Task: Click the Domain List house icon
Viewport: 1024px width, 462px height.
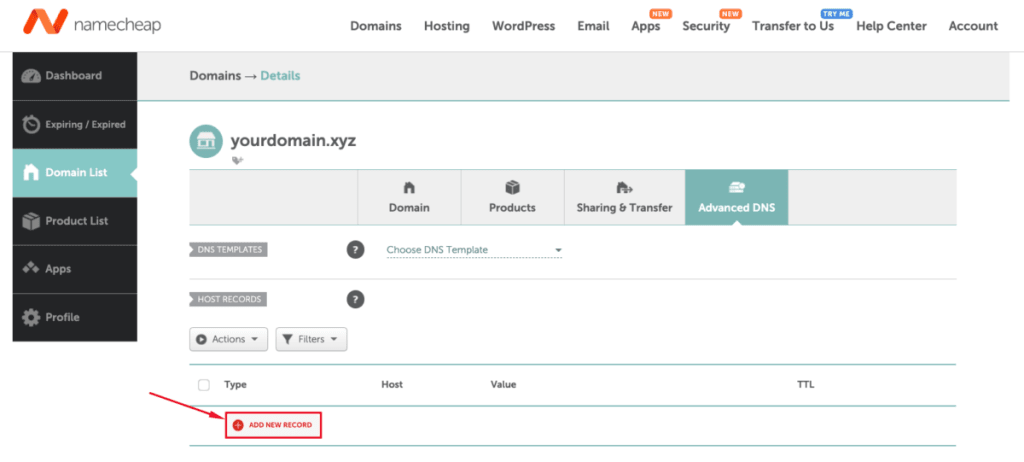Action: tap(31, 173)
